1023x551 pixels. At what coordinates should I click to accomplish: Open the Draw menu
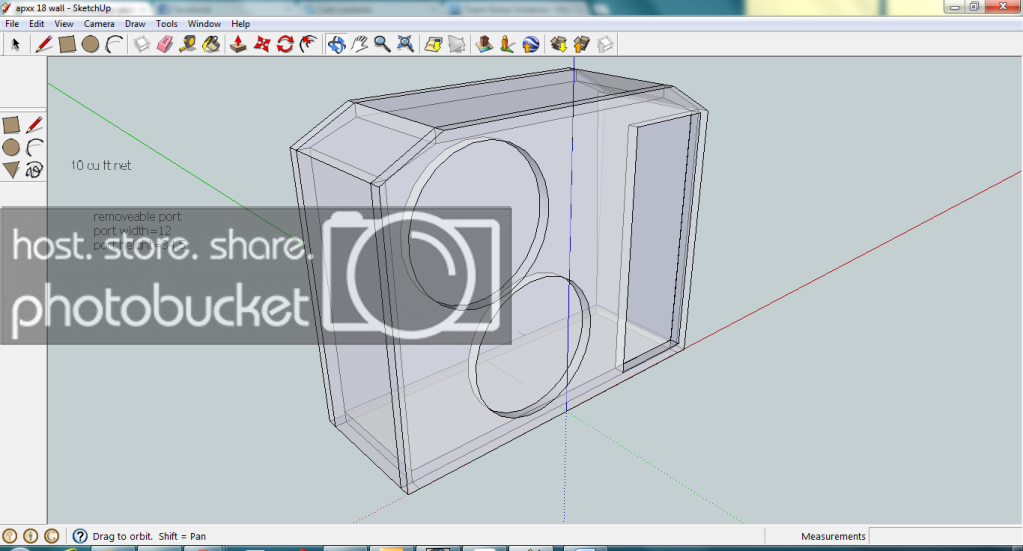(135, 23)
